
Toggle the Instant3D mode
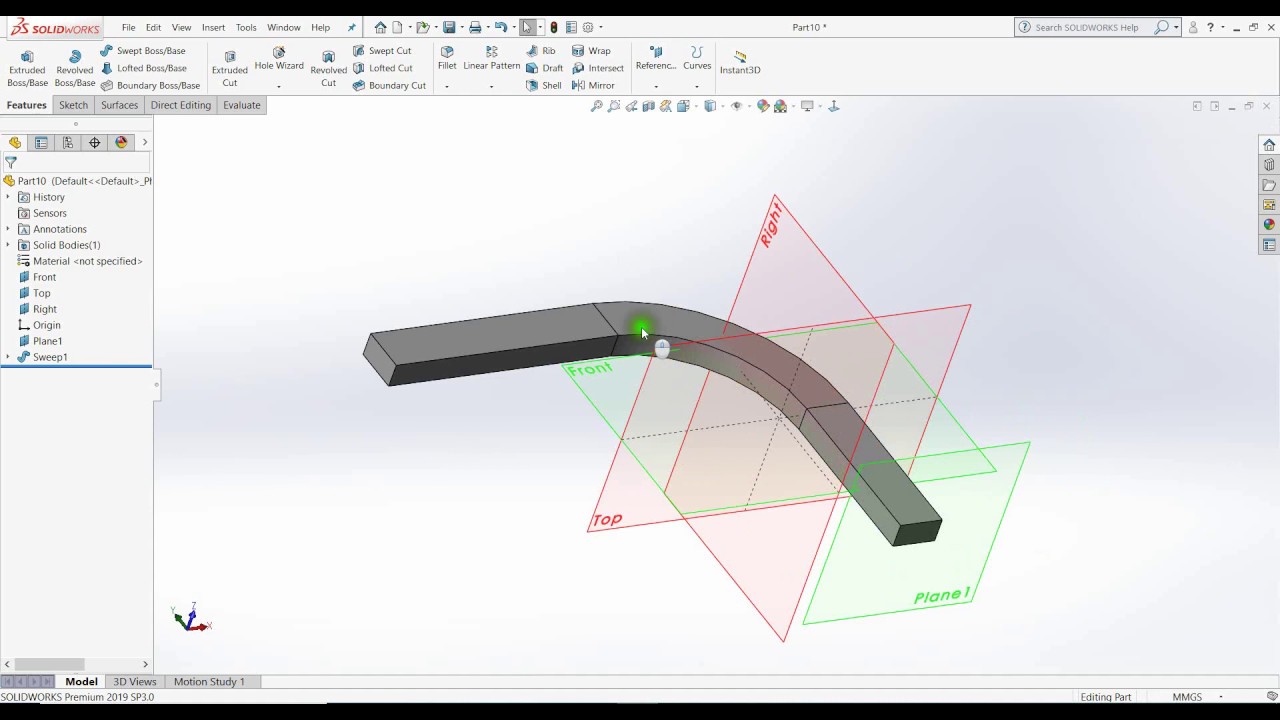coord(740,62)
